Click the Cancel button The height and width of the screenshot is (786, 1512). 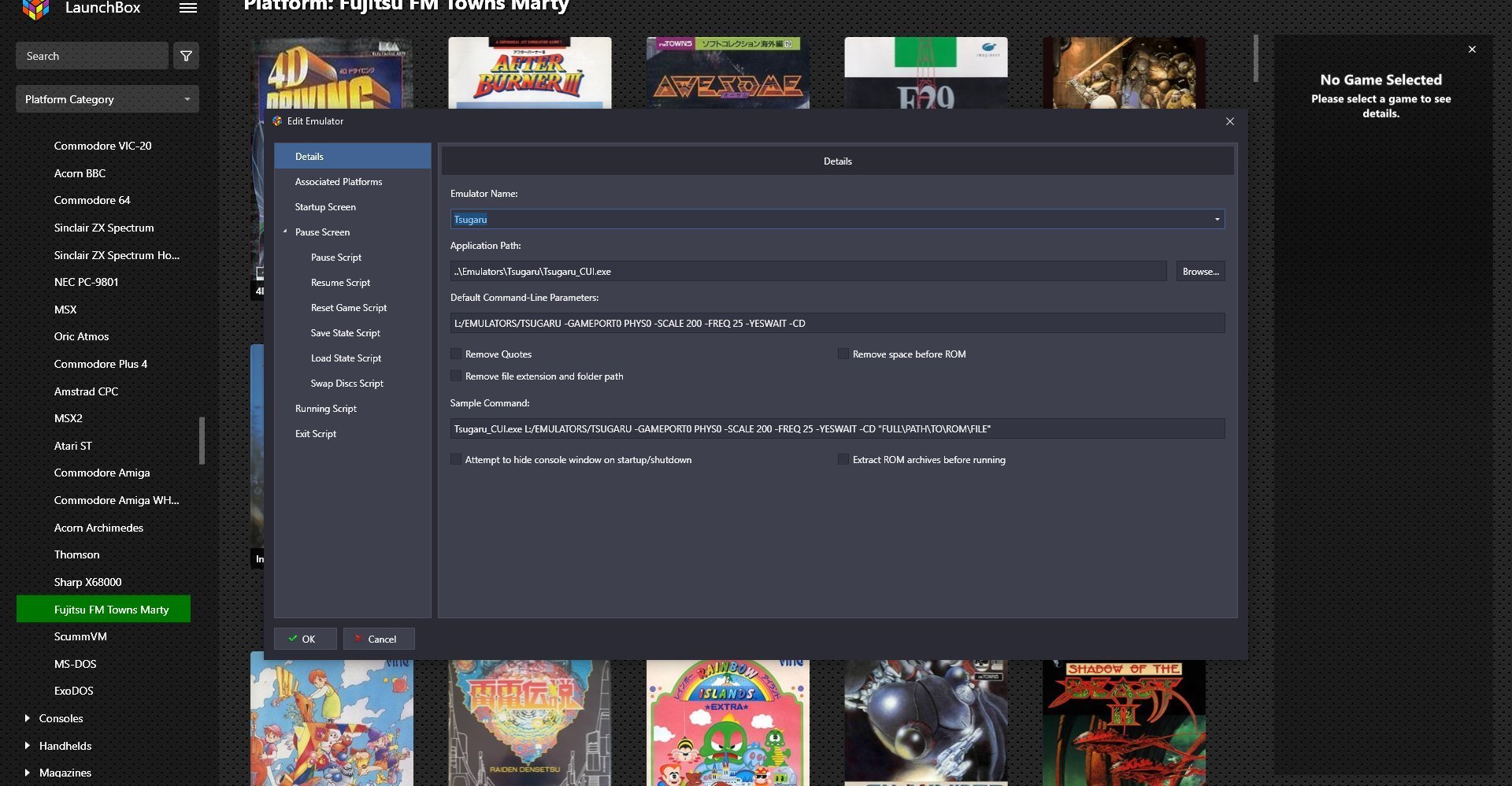point(379,639)
